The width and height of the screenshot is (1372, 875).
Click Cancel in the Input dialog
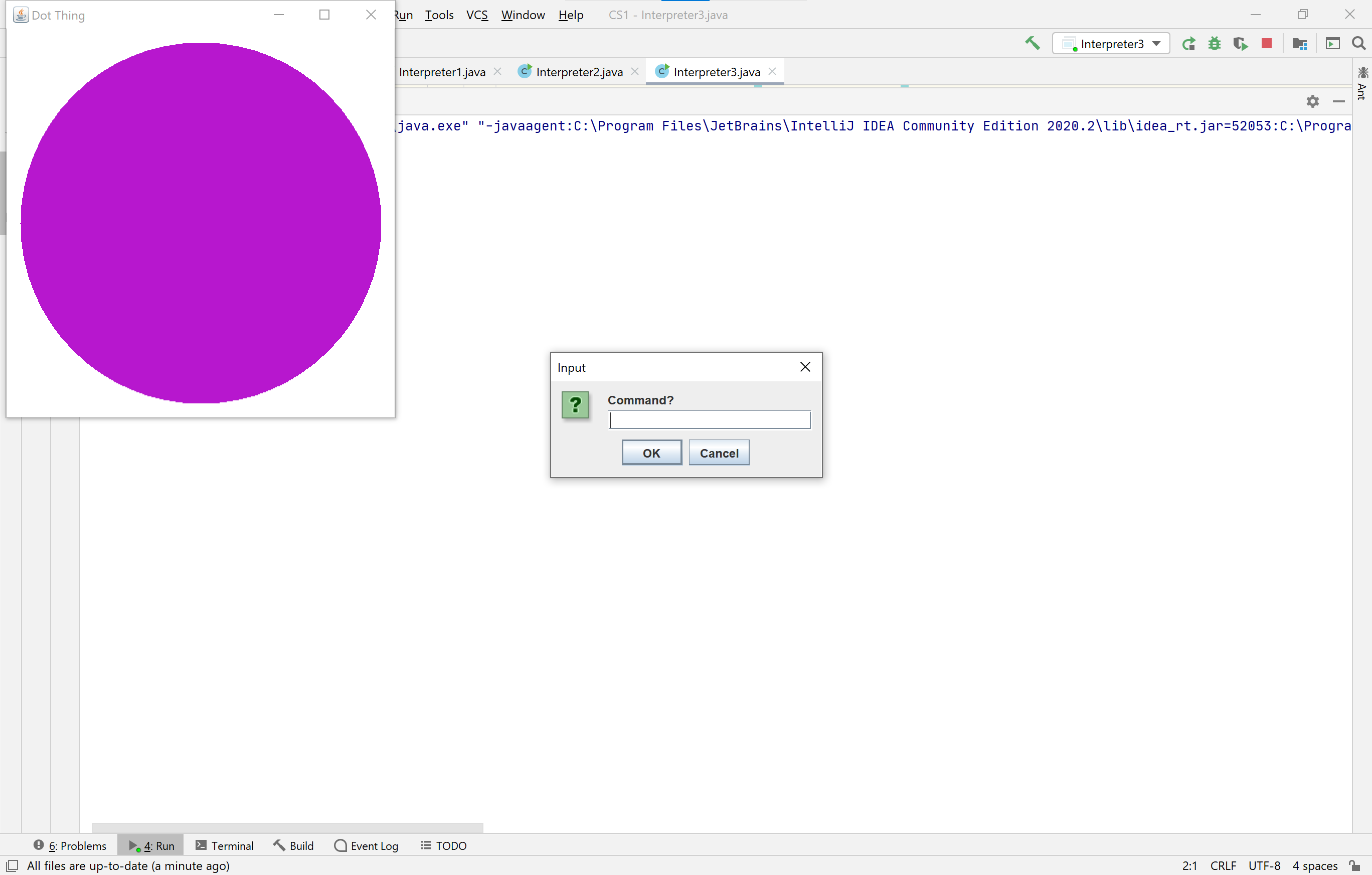[x=719, y=453]
